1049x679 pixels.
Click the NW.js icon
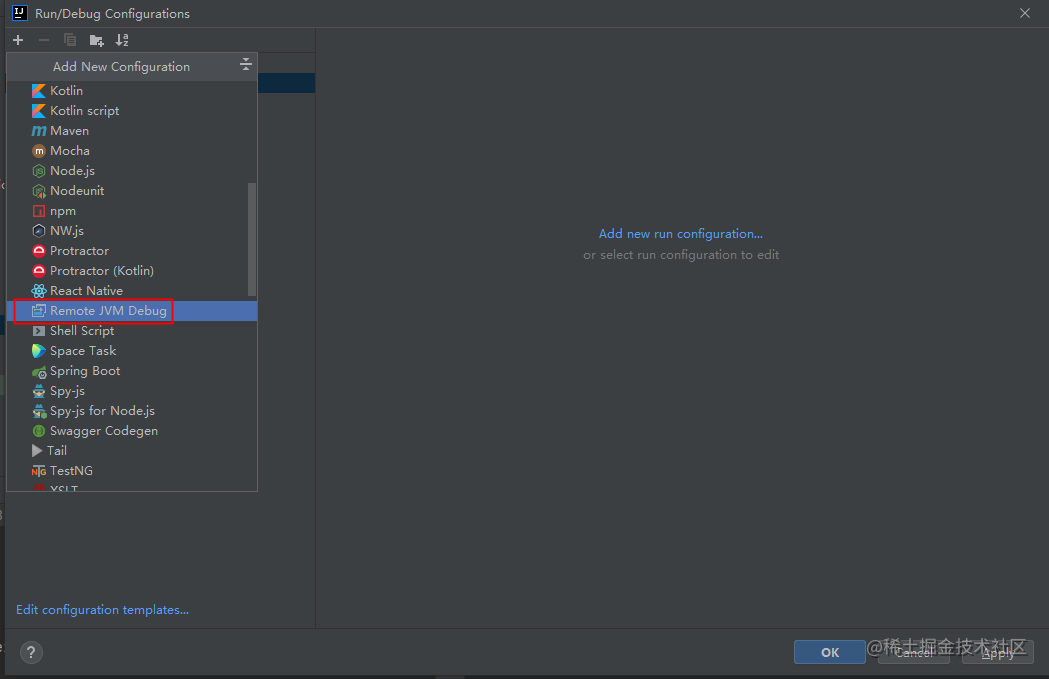(x=39, y=231)
